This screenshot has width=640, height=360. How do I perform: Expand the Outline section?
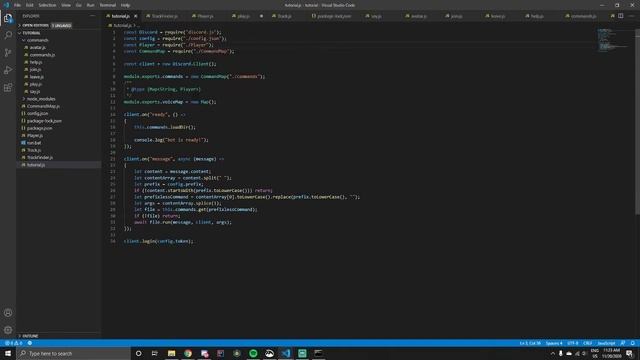click(30, 336)
